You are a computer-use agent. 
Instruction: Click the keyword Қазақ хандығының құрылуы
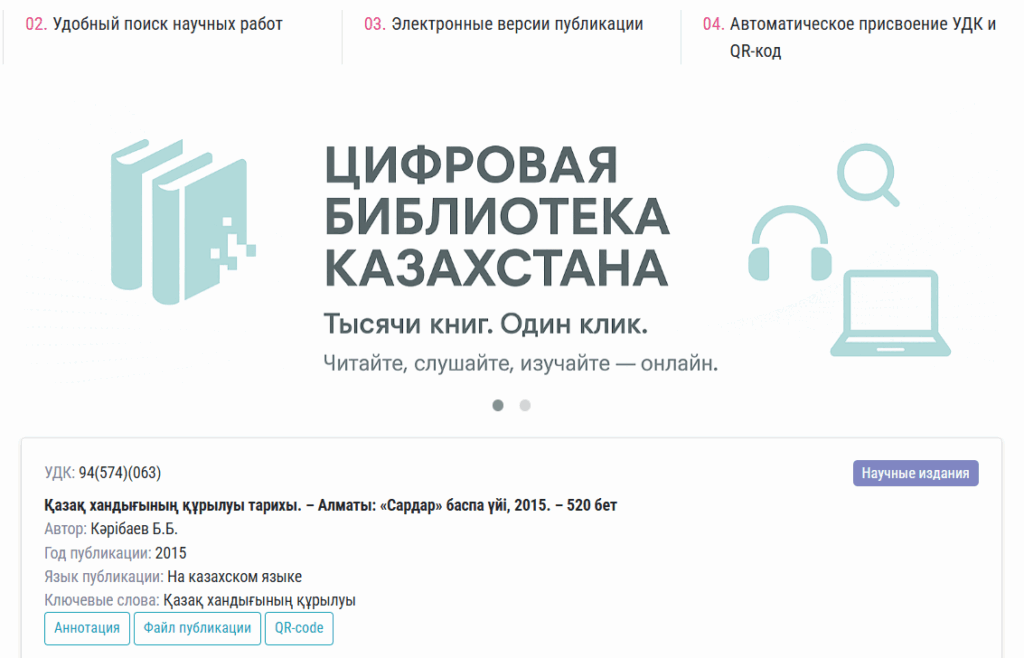pyautogui.click(x=259, y=600)
